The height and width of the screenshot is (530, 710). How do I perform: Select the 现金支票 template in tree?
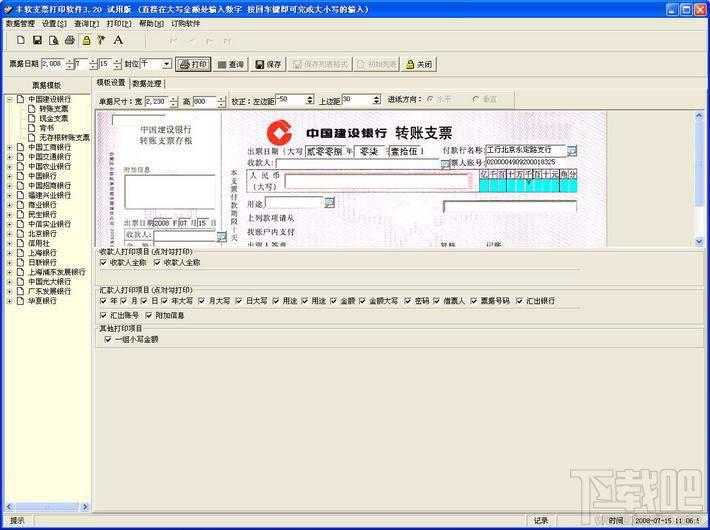[x=53, y=118]
